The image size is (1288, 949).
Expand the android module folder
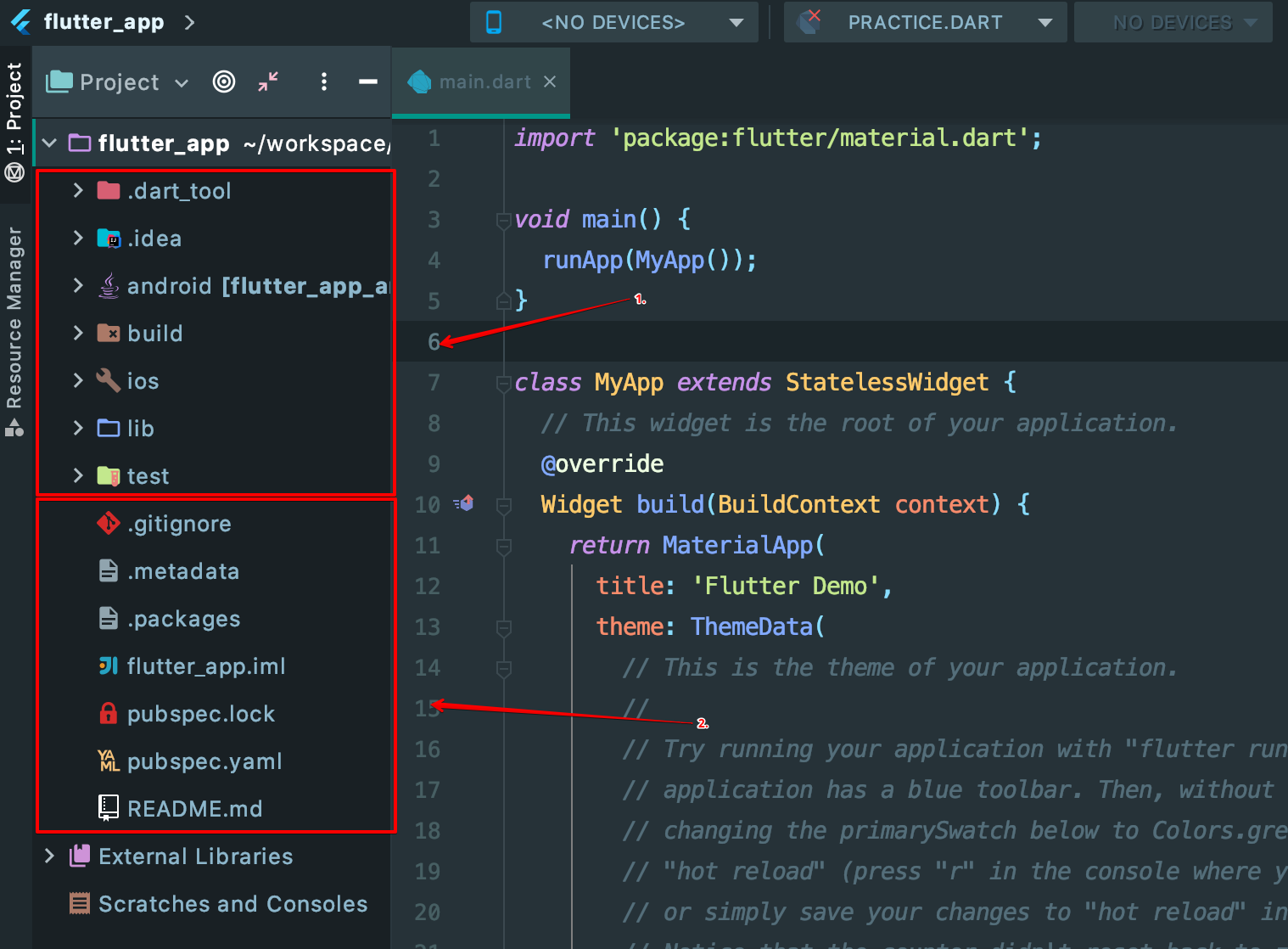[x=78, y=285]
